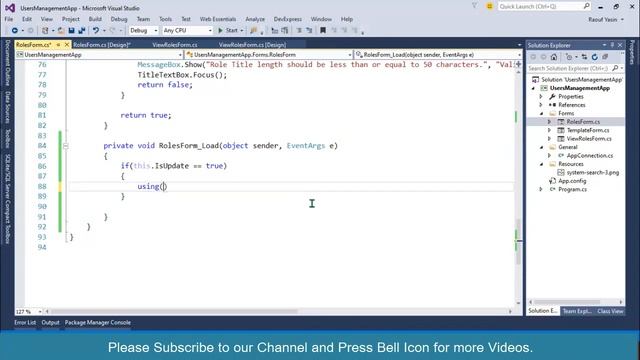
Task: Open the Web Essentials menu
Action: [218, 19]
